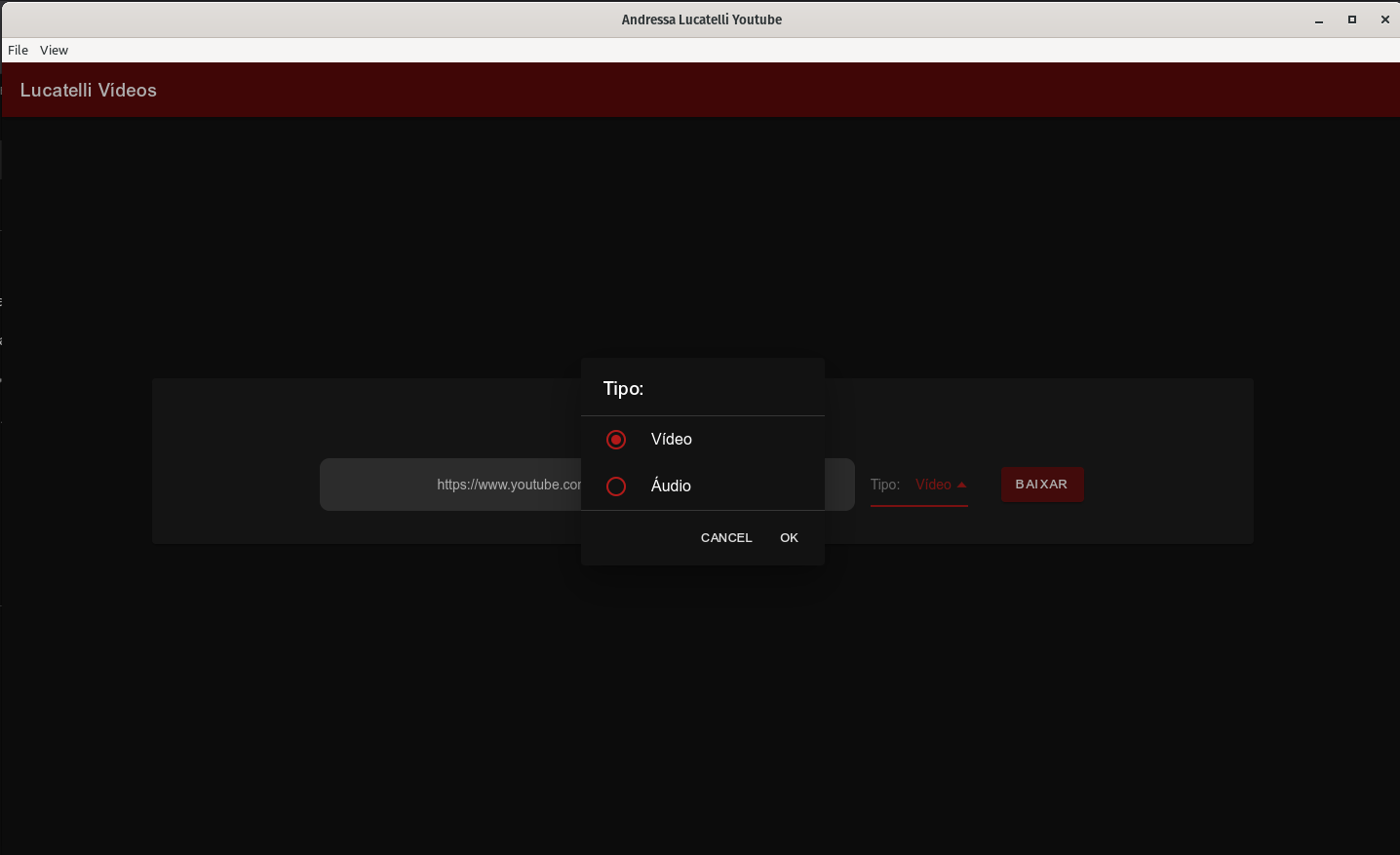This screenshot has width=1400, height=855.
Task: Click the Áudio radio circle icon
Action: pyautogui.click(x=616, y=486)
